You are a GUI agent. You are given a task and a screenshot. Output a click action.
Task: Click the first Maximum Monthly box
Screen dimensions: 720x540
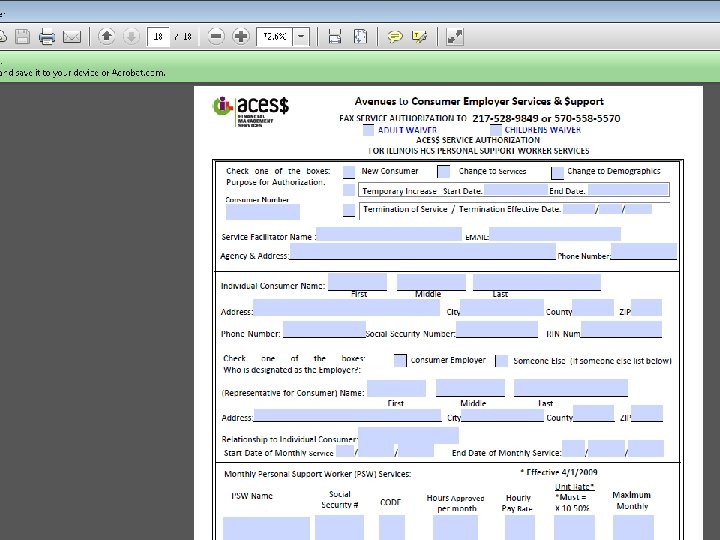[x=633, y=528]
